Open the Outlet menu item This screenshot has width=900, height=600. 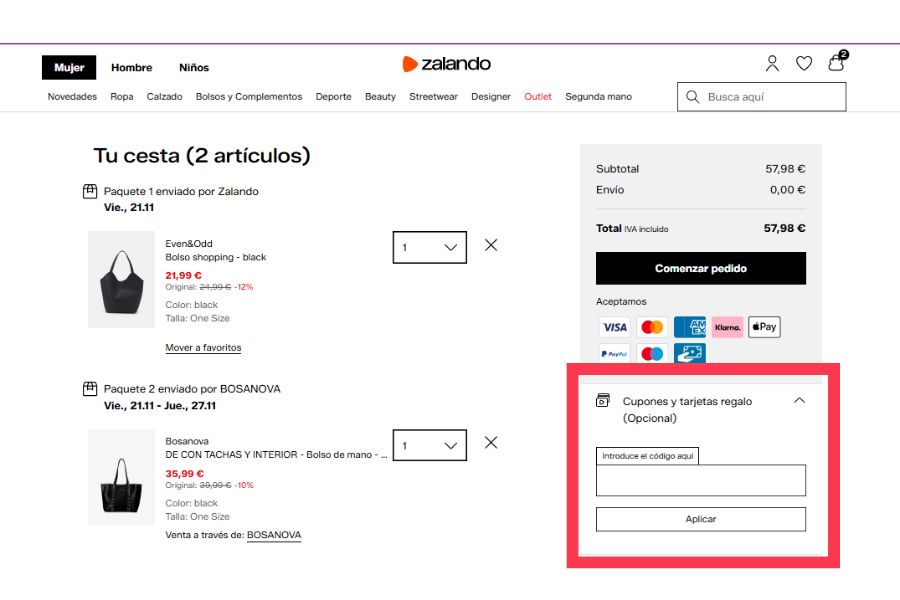538,97
